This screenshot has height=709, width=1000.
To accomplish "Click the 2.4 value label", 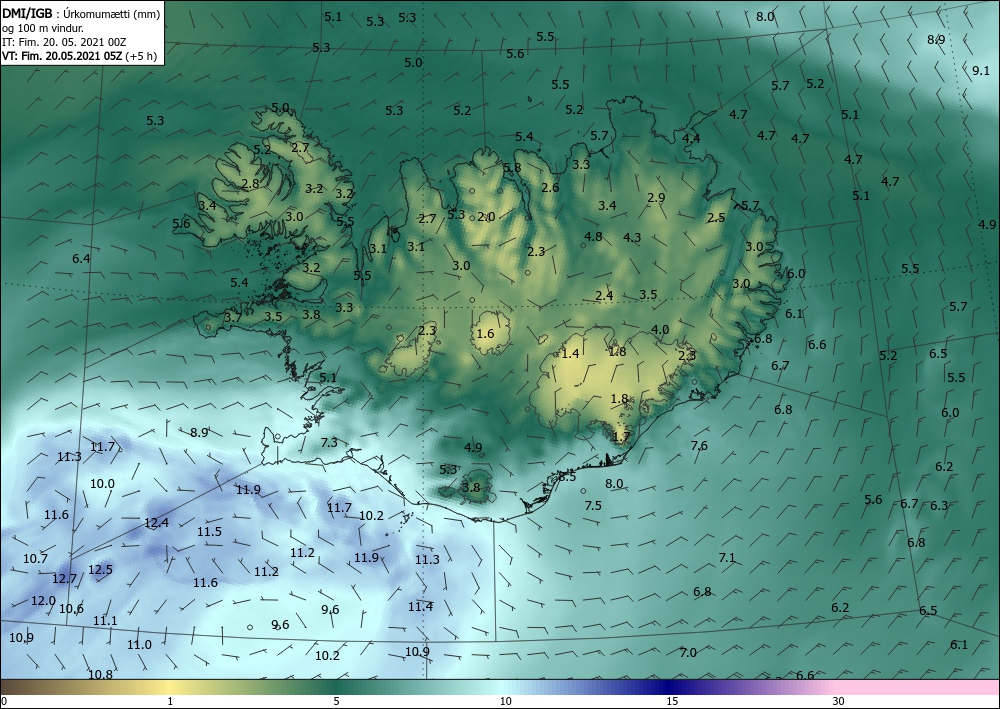I will click(604, 295).
